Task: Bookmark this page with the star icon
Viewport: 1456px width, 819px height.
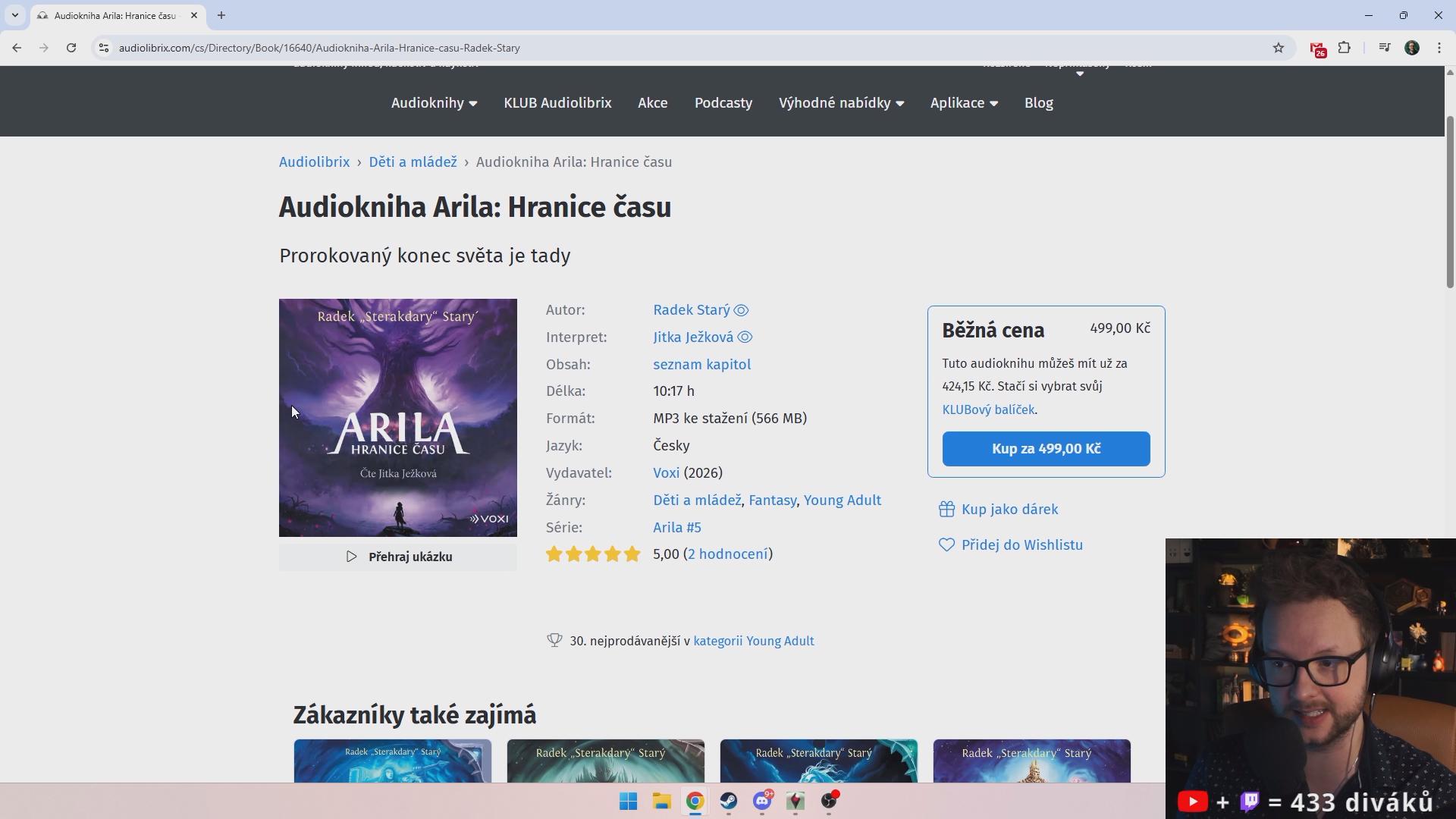Action: click(x=1279, y=48)
